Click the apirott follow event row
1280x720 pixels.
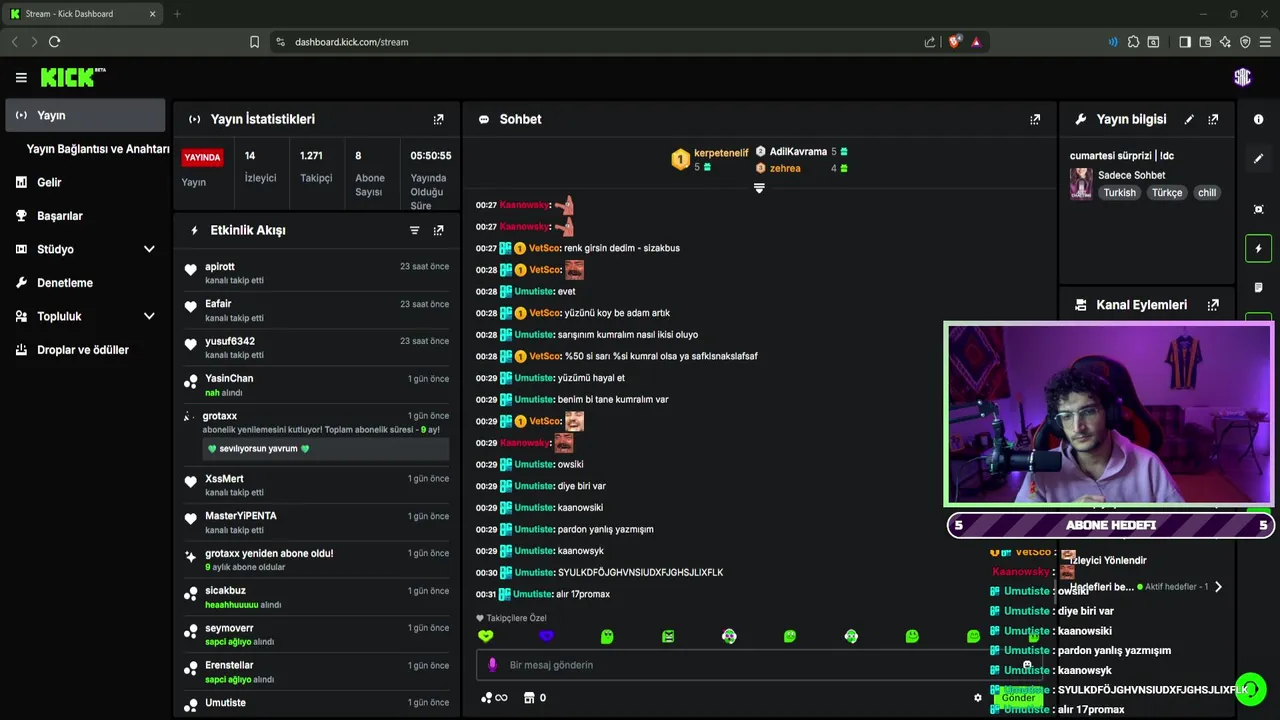[x=316, y=274]
